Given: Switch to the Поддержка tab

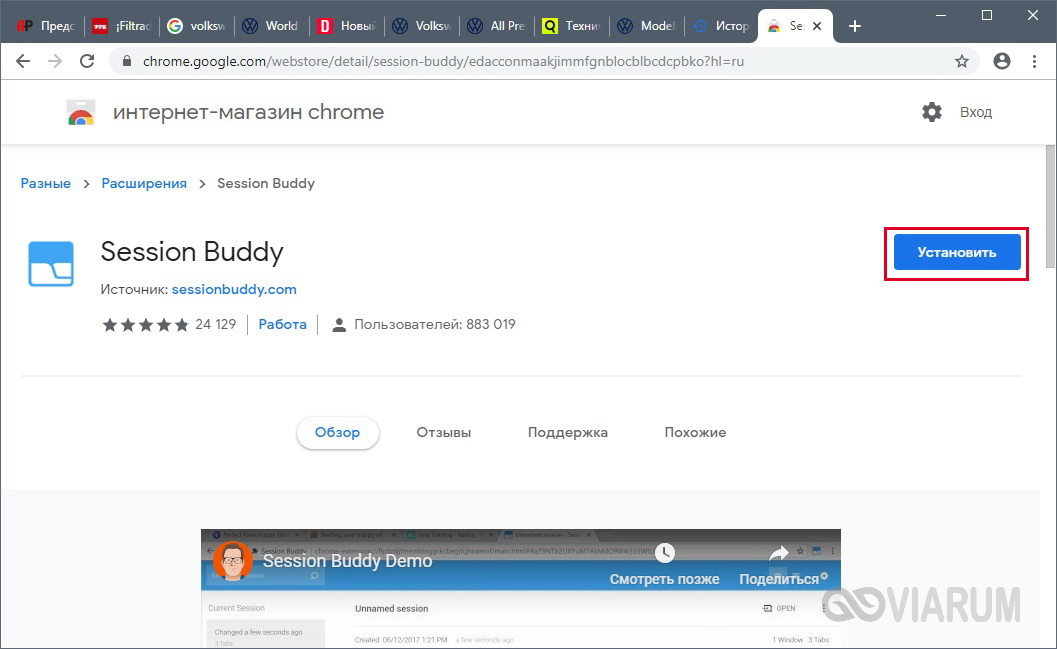Looking at the screenshot, I should (x=567, y=432).
